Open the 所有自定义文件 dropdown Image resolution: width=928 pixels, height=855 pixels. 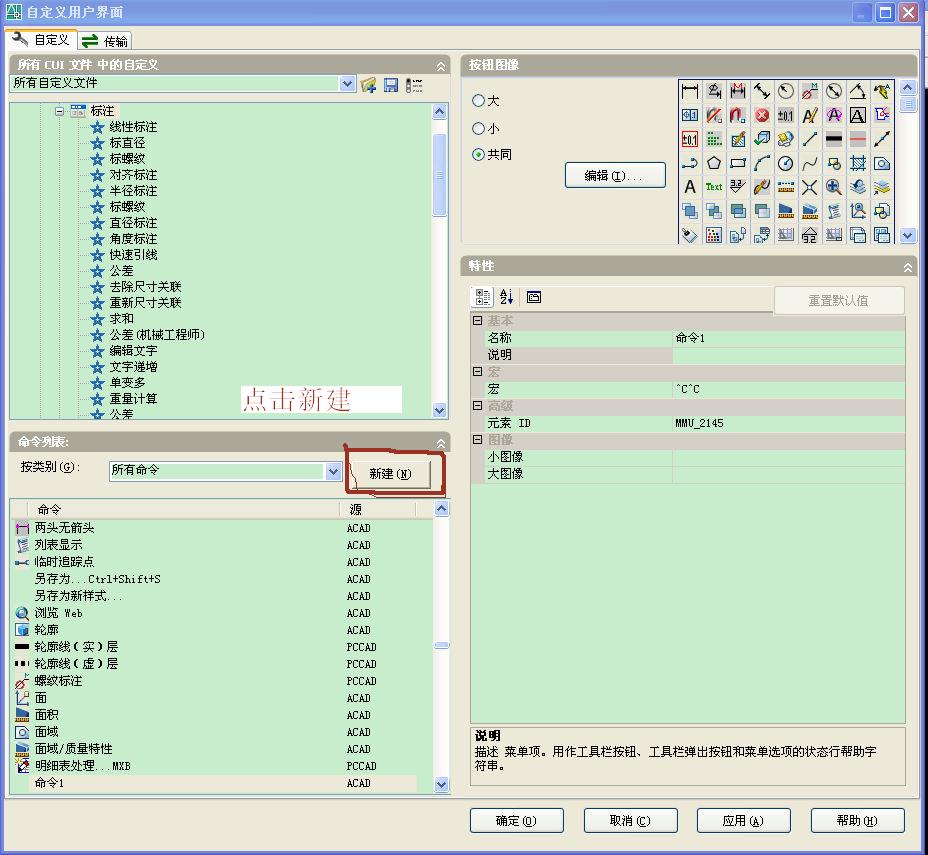pyautogui.click(x=347, y=84)
